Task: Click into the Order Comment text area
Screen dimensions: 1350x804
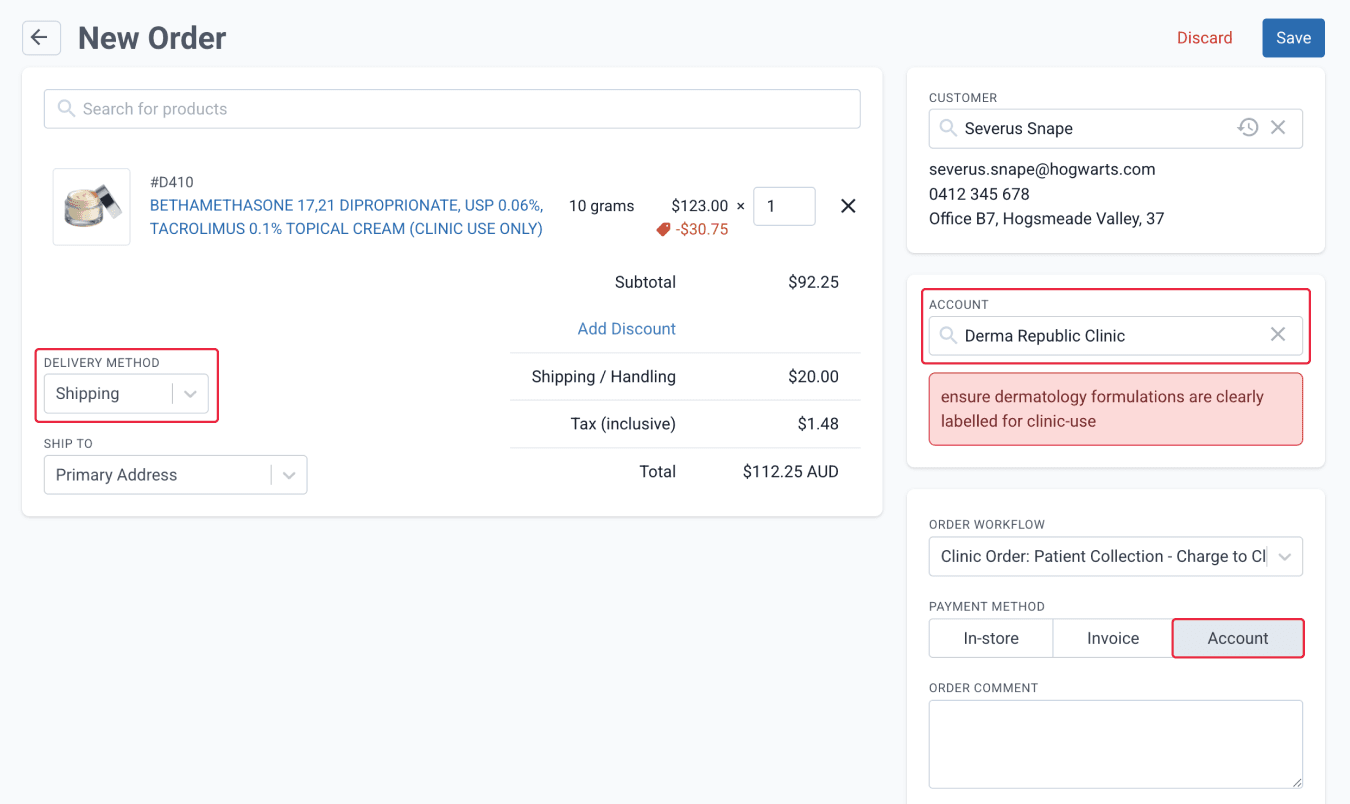Action: pos(1116,745)
